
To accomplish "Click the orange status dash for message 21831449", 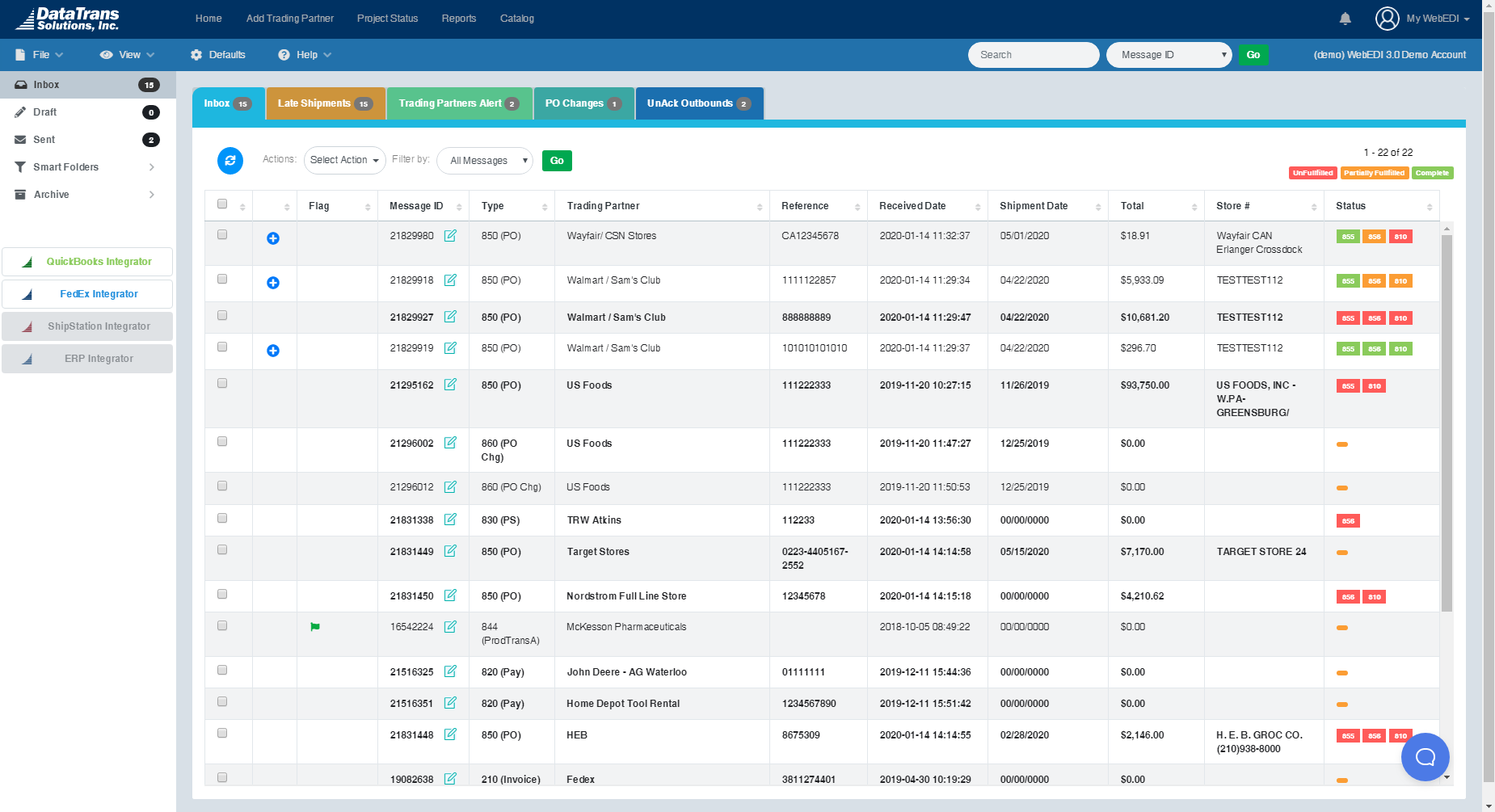I will click(1342, 553).
